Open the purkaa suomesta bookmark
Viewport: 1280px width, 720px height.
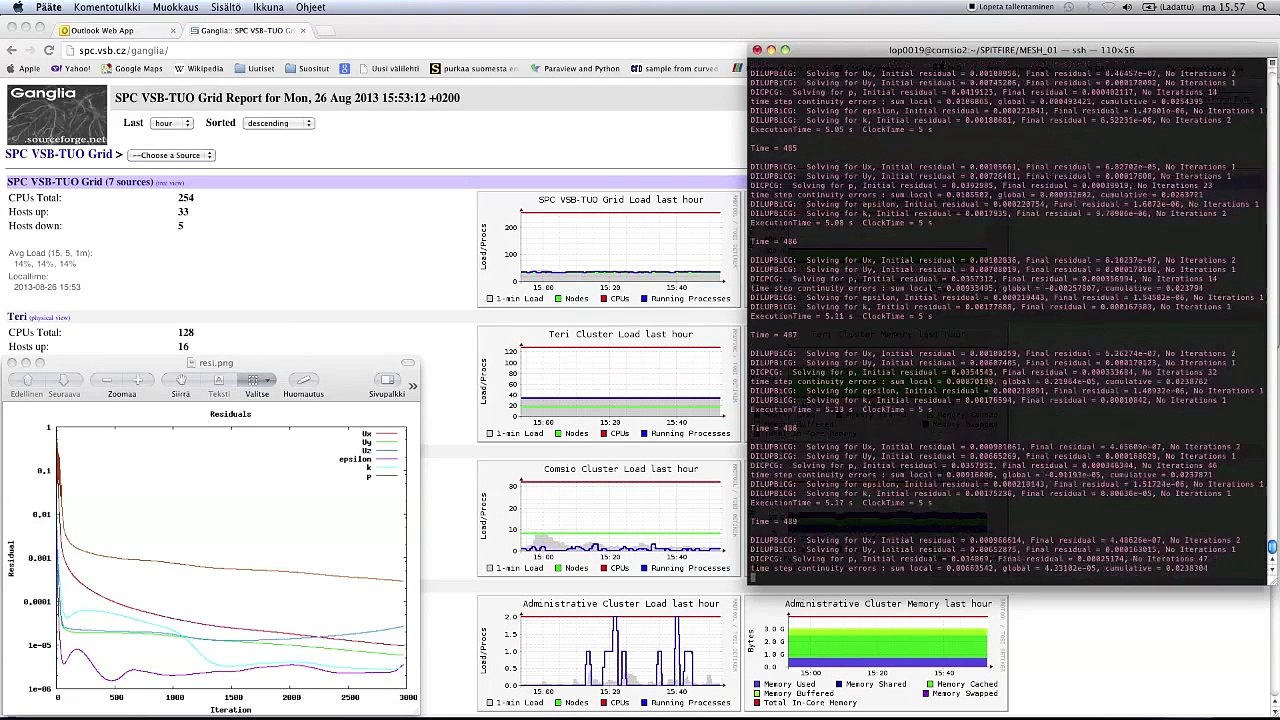(474, 69)
